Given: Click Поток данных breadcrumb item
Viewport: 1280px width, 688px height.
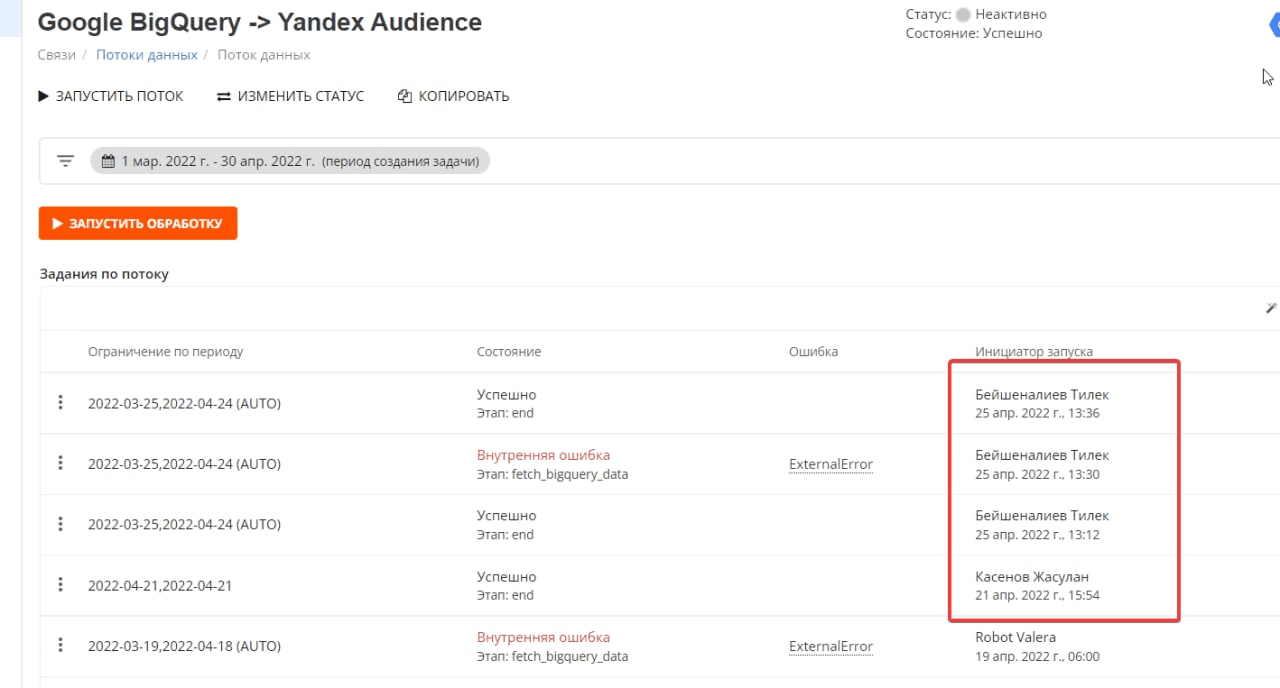Looking at the screenshot, I should pyautogui.click(x=264, y=55).
